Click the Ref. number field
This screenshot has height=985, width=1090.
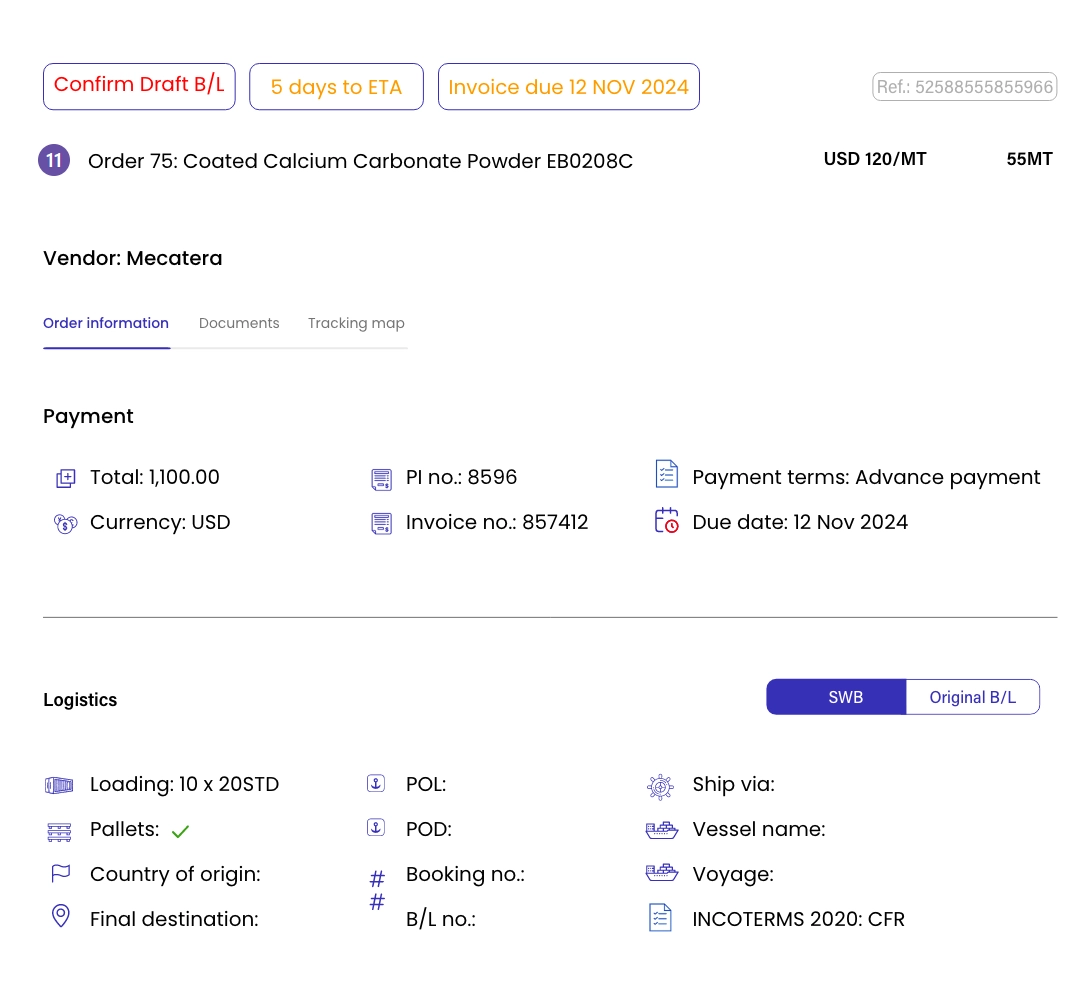[x=964, y=87]
